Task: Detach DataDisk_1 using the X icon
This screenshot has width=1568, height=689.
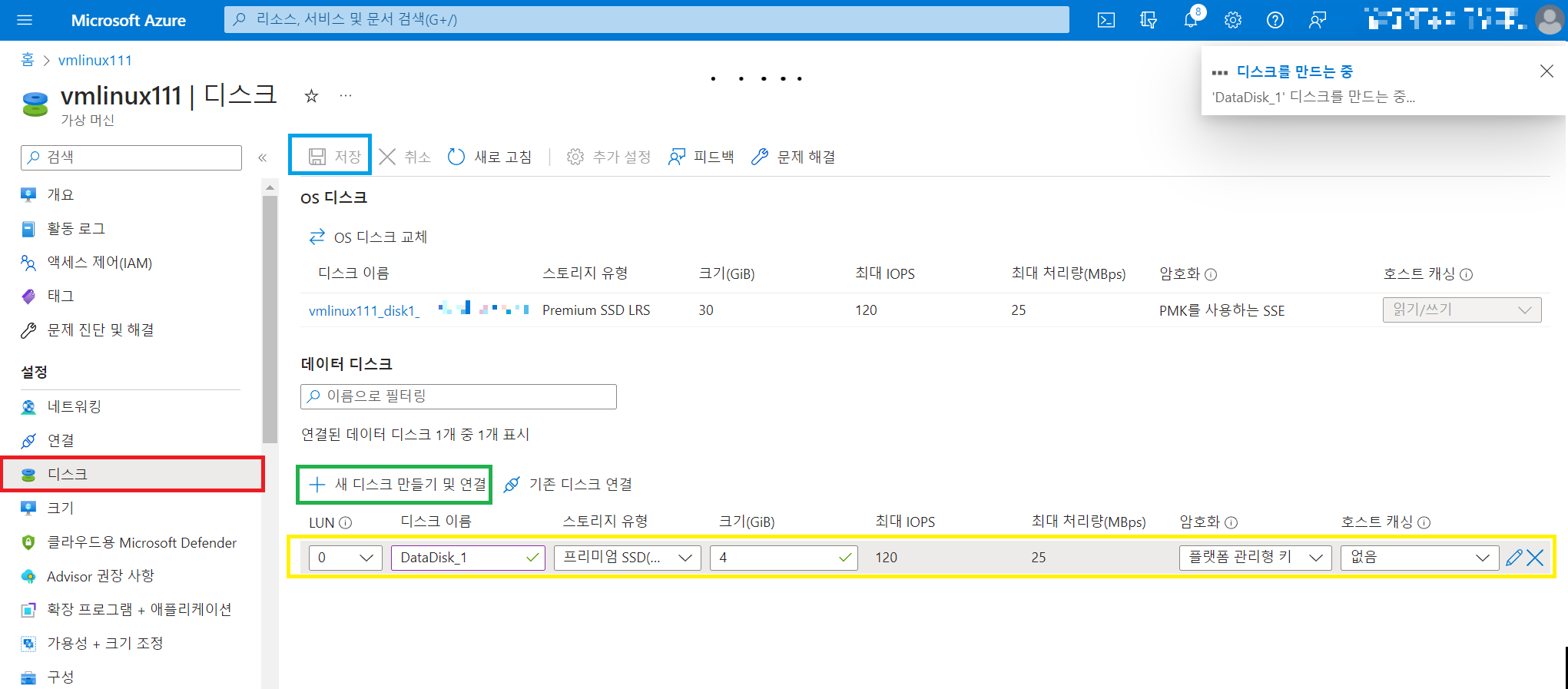Action: pyautogui.click(x=1535, y=558)
